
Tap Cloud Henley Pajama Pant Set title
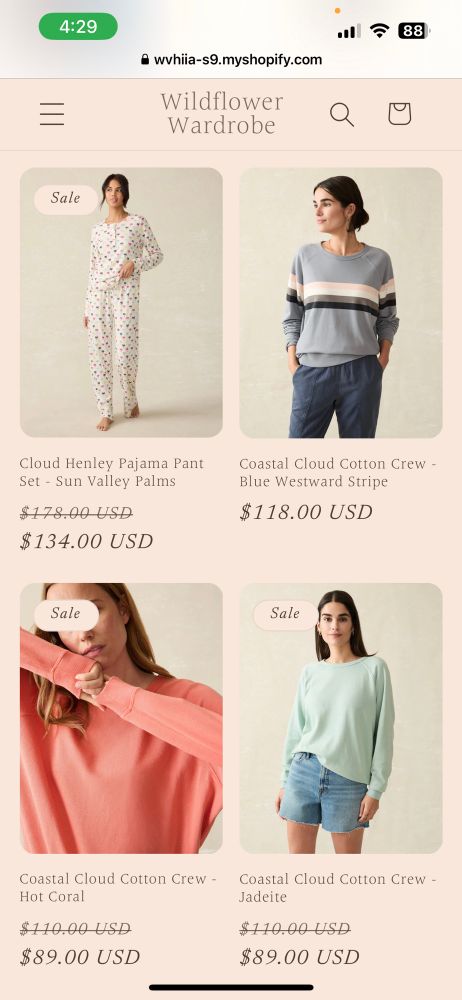pyautogui.click(x=112, y=473)
